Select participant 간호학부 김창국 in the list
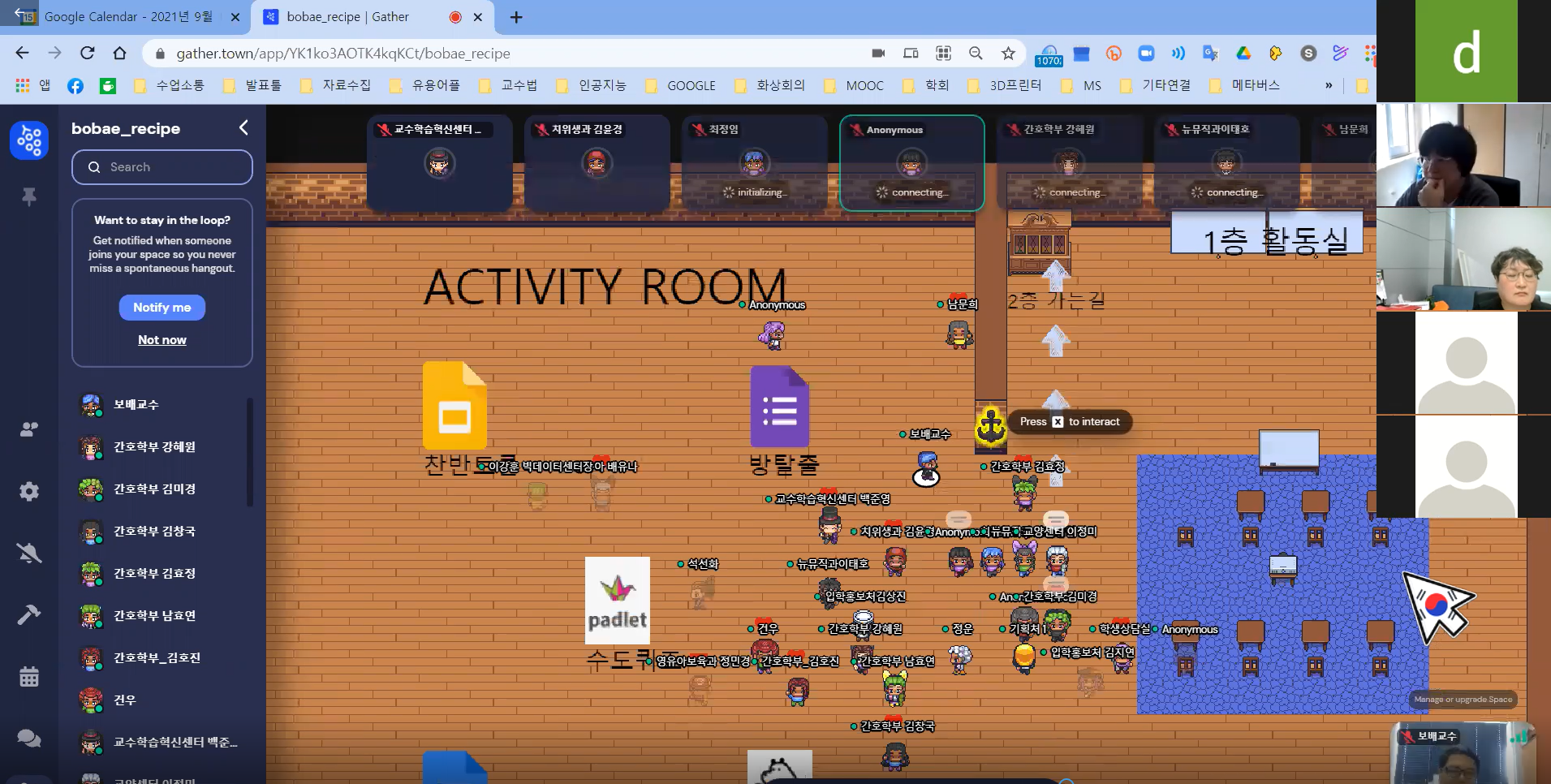Viewport: 1551px width, 784px height. pyautogui.click(x=161, y=531)
